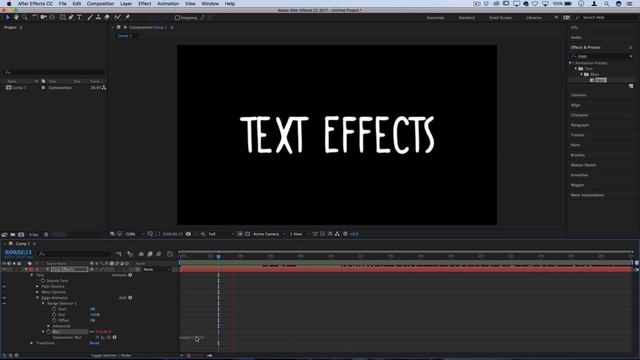Open layer parent None dropdown

[156, 269]
